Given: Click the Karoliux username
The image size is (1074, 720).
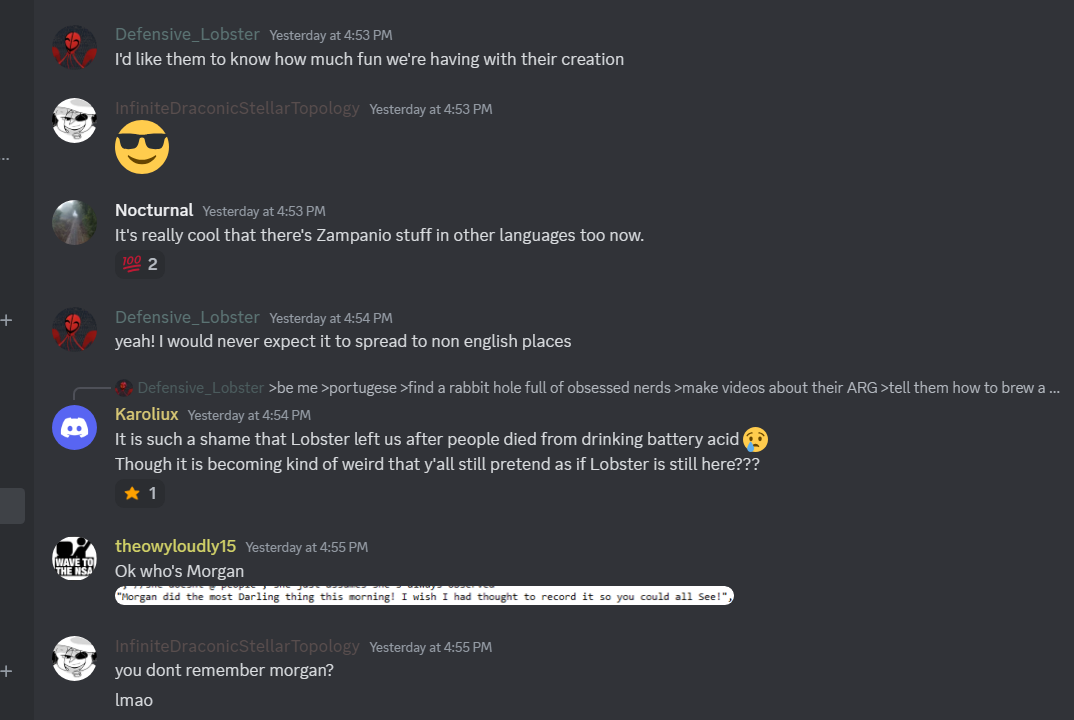Looking at the screenshot, I should tap(146, 414).
